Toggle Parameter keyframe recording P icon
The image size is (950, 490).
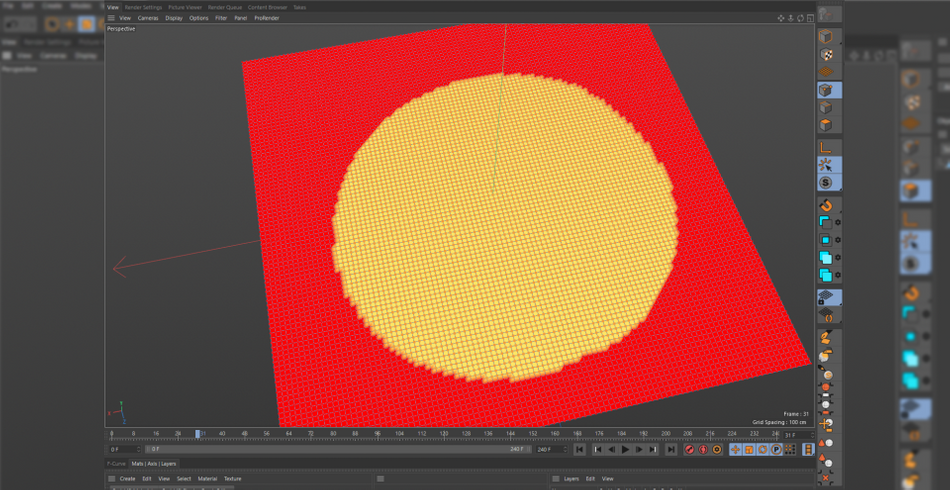(x=777, y=449)
